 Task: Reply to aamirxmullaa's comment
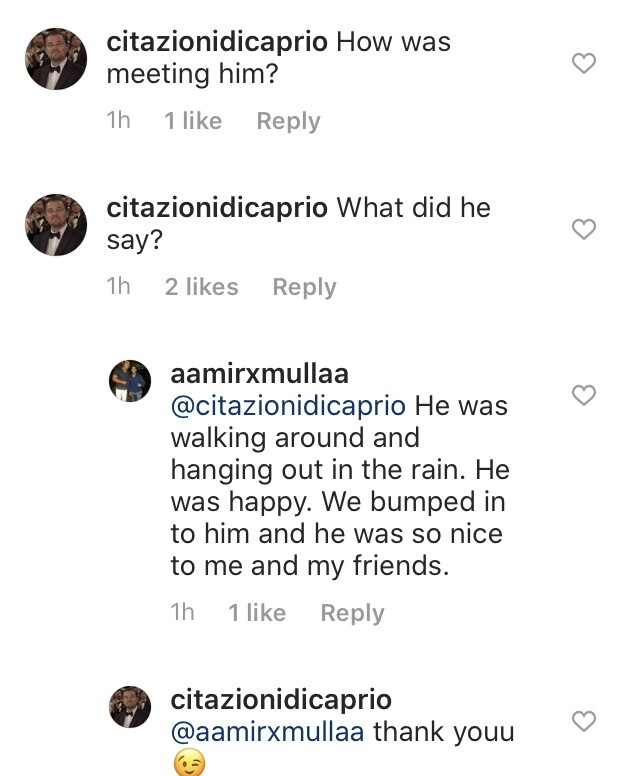(352, 613)
